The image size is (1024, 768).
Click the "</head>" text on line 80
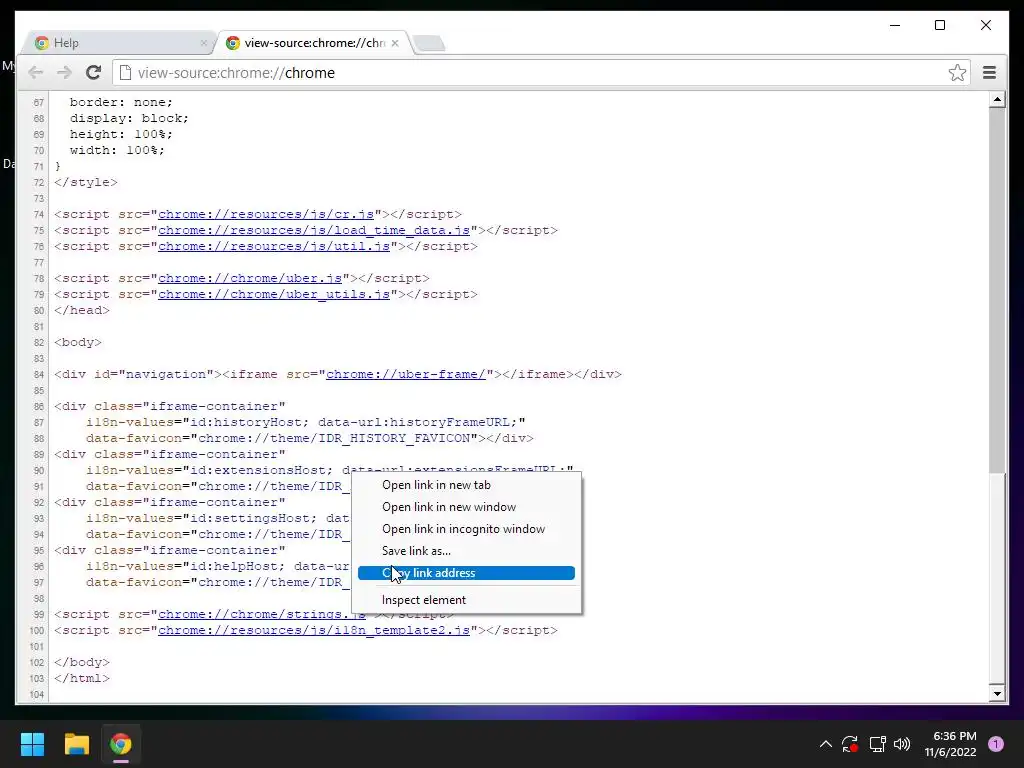82,310
